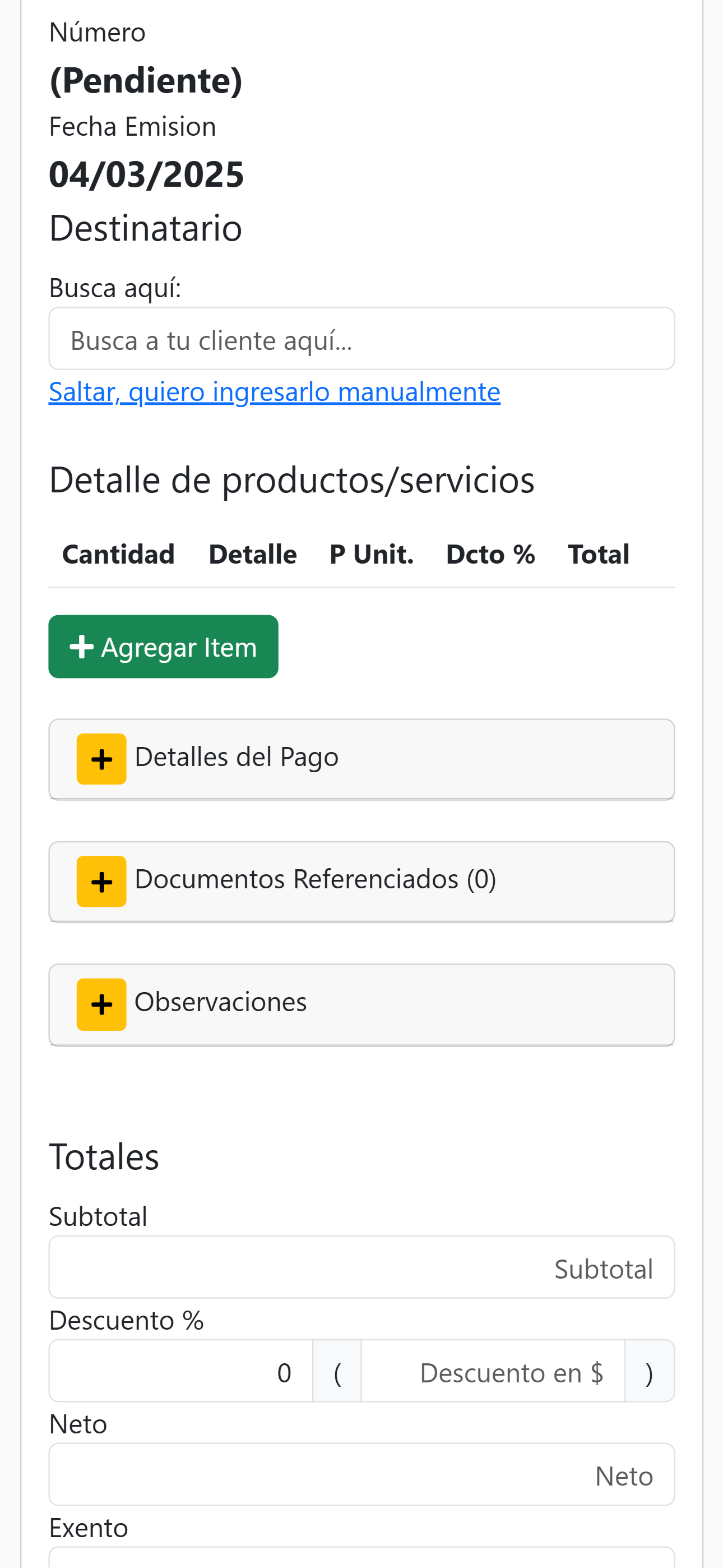Click the Detalle column header
This screenshot has width=723, height=1568.
253,554
